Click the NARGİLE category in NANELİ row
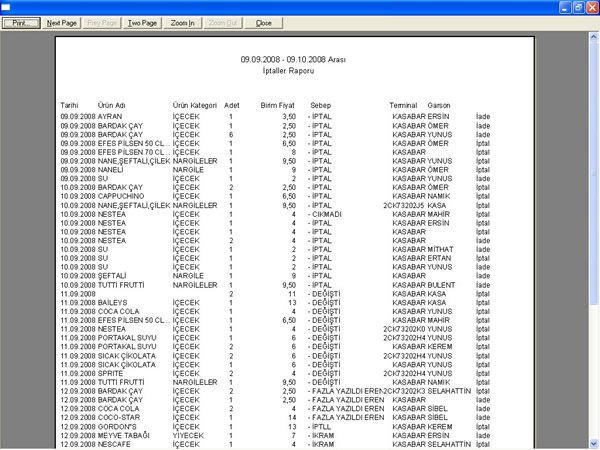Image resolution: width=600 pixels, height=450 pixels. point(188,170)
